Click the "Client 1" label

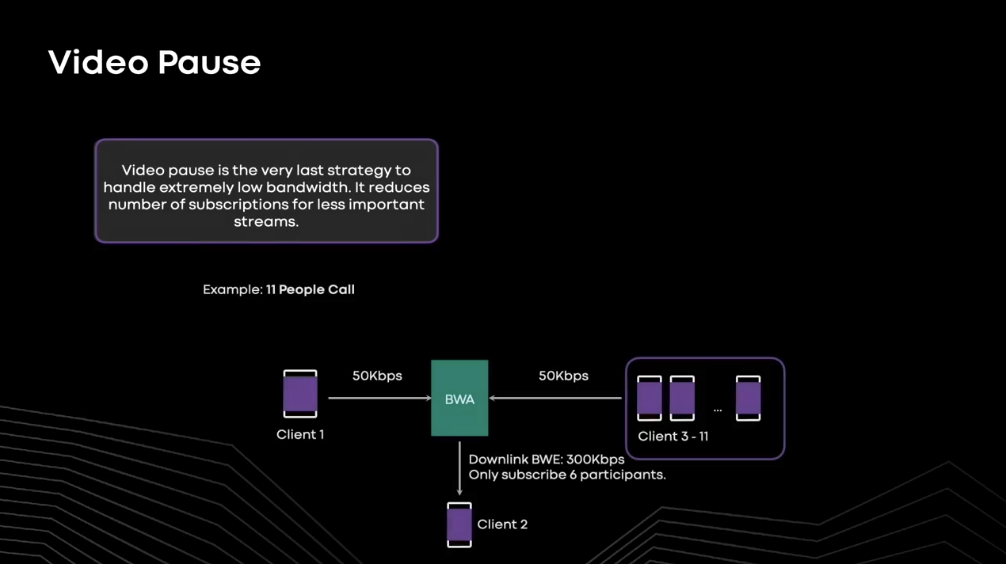[300, 435]
